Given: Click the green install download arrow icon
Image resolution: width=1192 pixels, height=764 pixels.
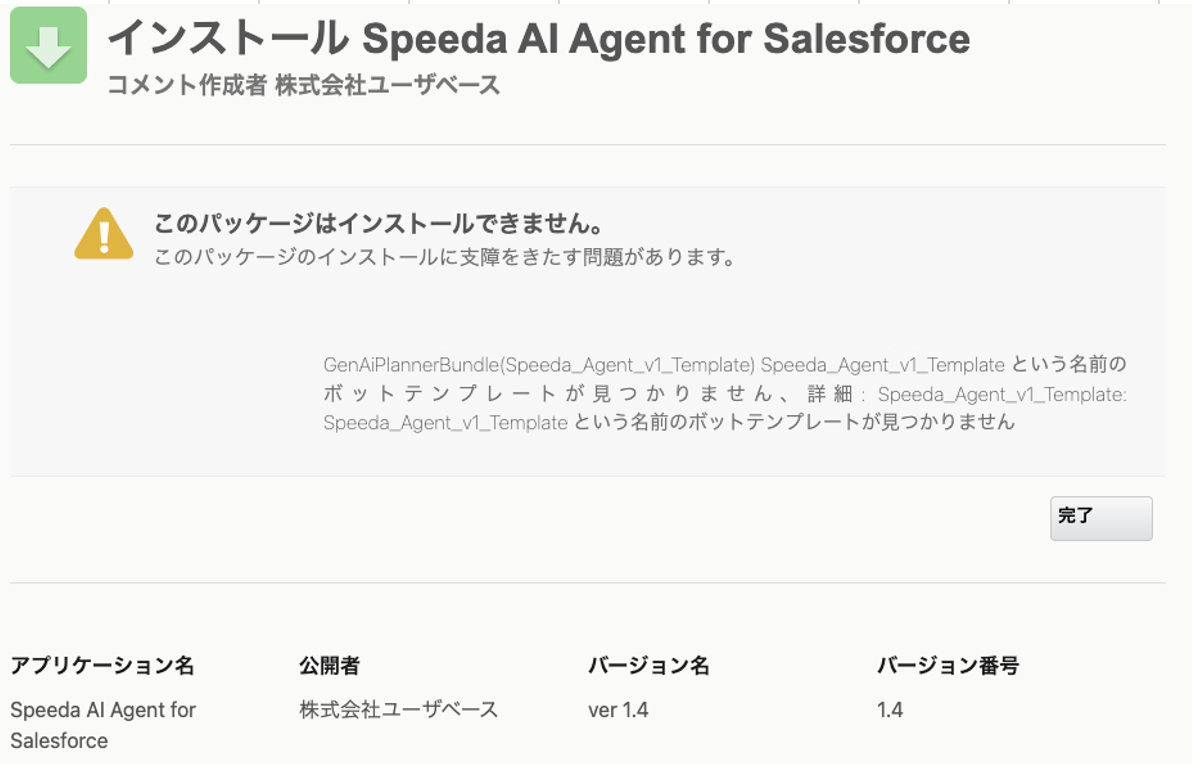Looking at the screenshot, I should click(x=48, y=45).
